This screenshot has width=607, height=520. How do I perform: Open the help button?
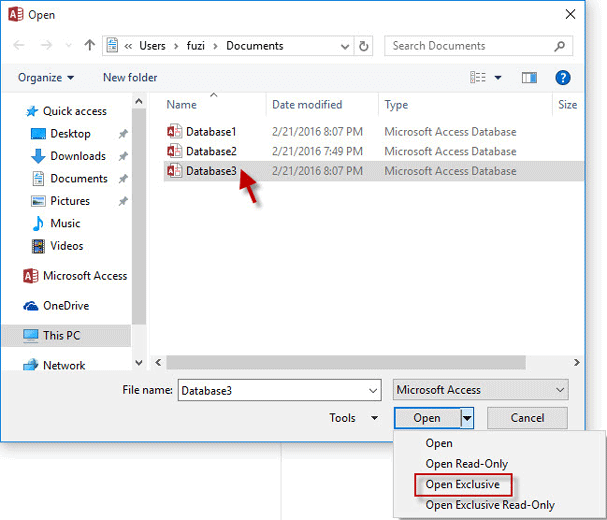tap(562, 77)
